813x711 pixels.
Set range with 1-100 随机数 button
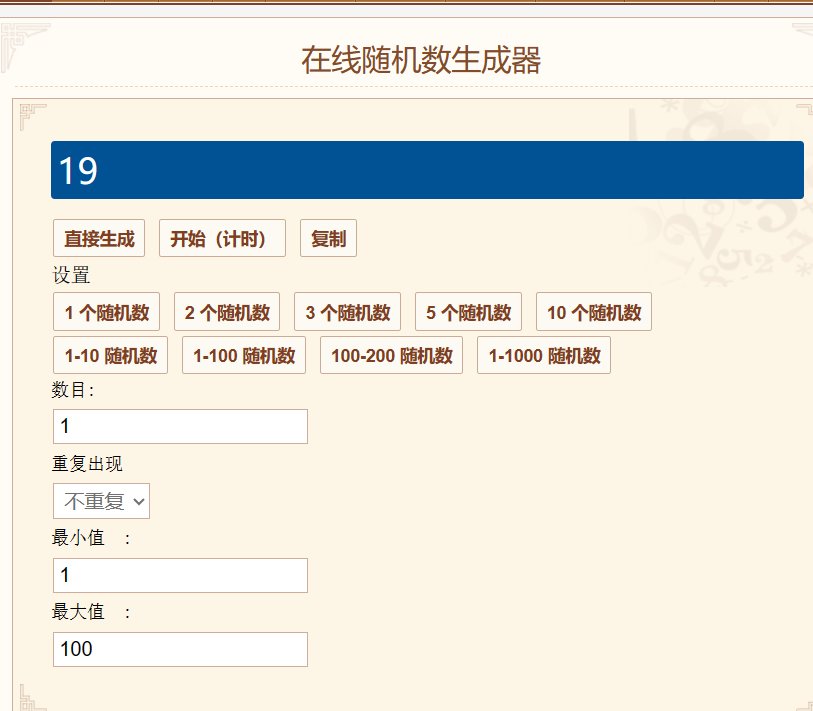[x=244, y=355]
